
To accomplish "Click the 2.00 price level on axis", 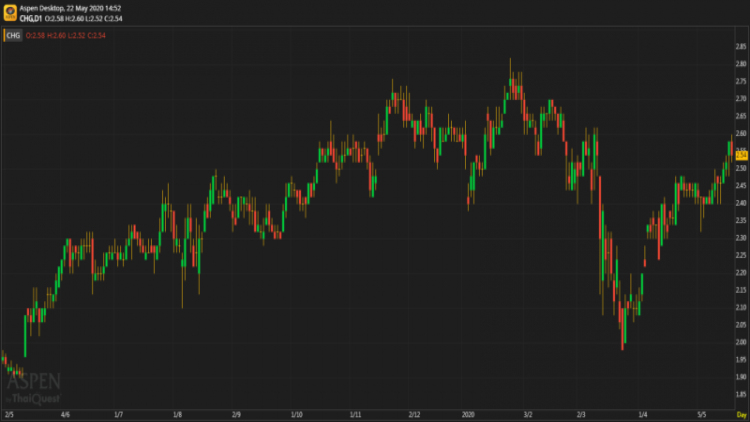I will 741,342.
